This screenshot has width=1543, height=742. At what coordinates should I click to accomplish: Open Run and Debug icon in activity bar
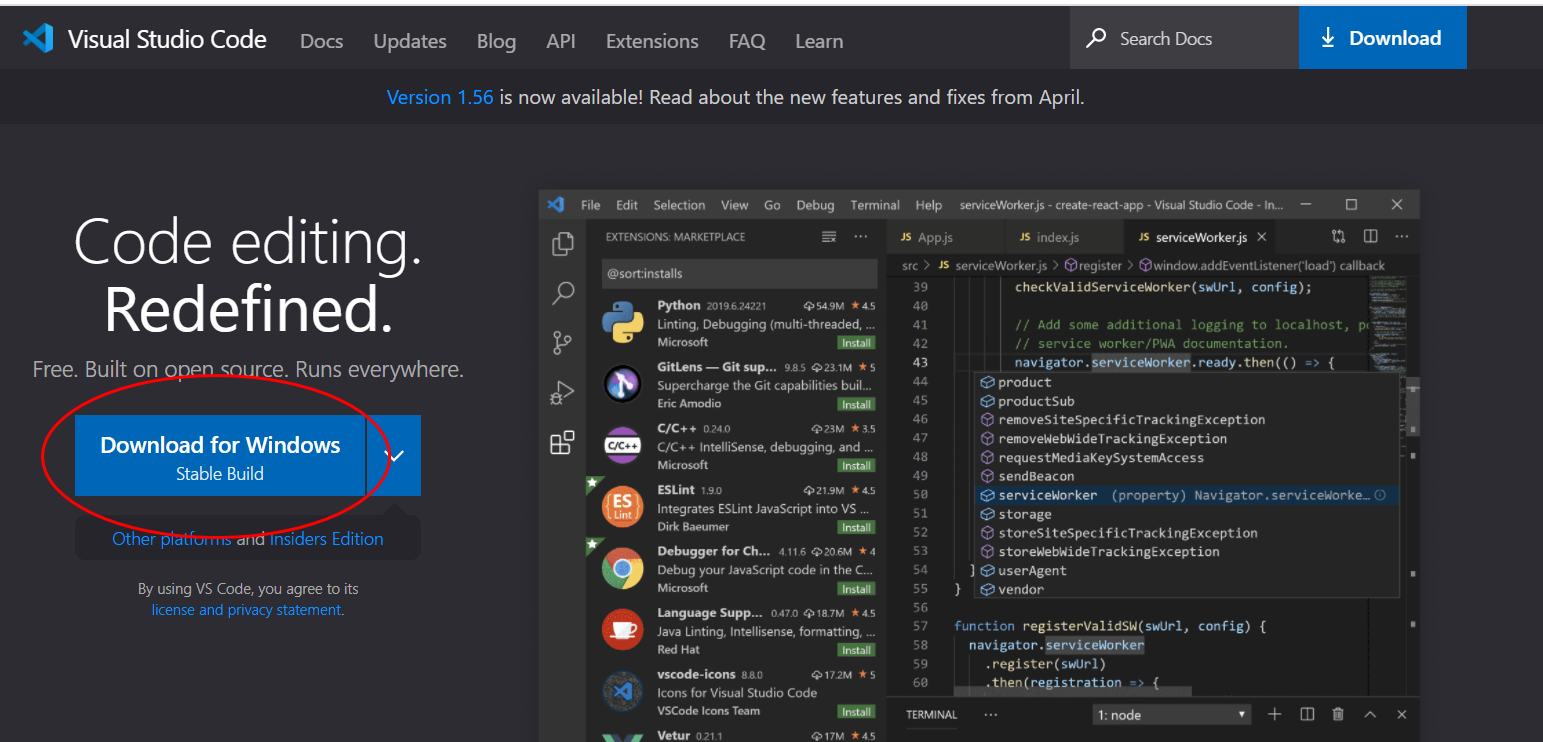[x=563, y=393]
